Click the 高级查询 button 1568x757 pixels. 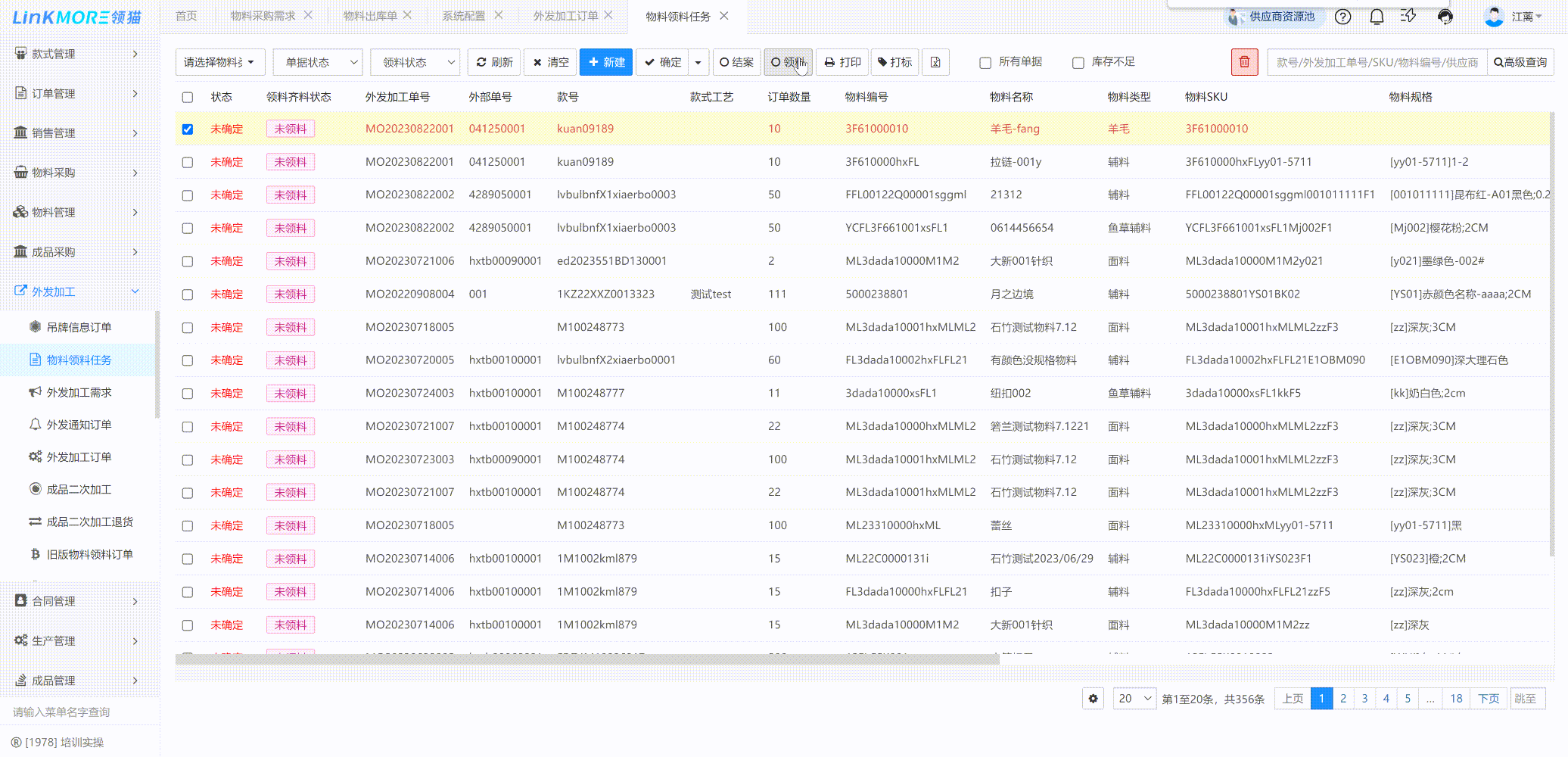coord(1520,62)
